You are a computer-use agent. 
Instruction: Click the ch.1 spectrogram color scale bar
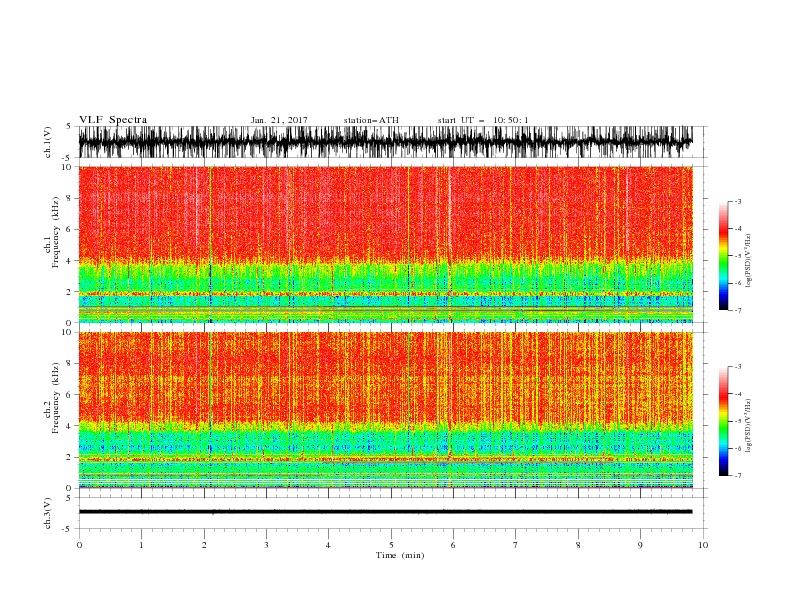723,256
